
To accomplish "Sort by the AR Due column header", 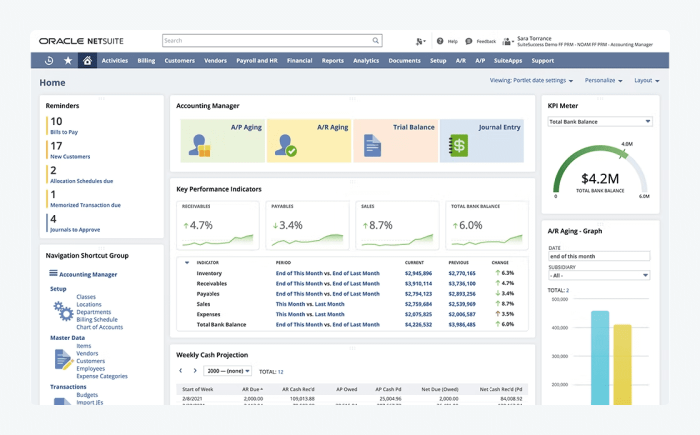I will tap(252, 389).
